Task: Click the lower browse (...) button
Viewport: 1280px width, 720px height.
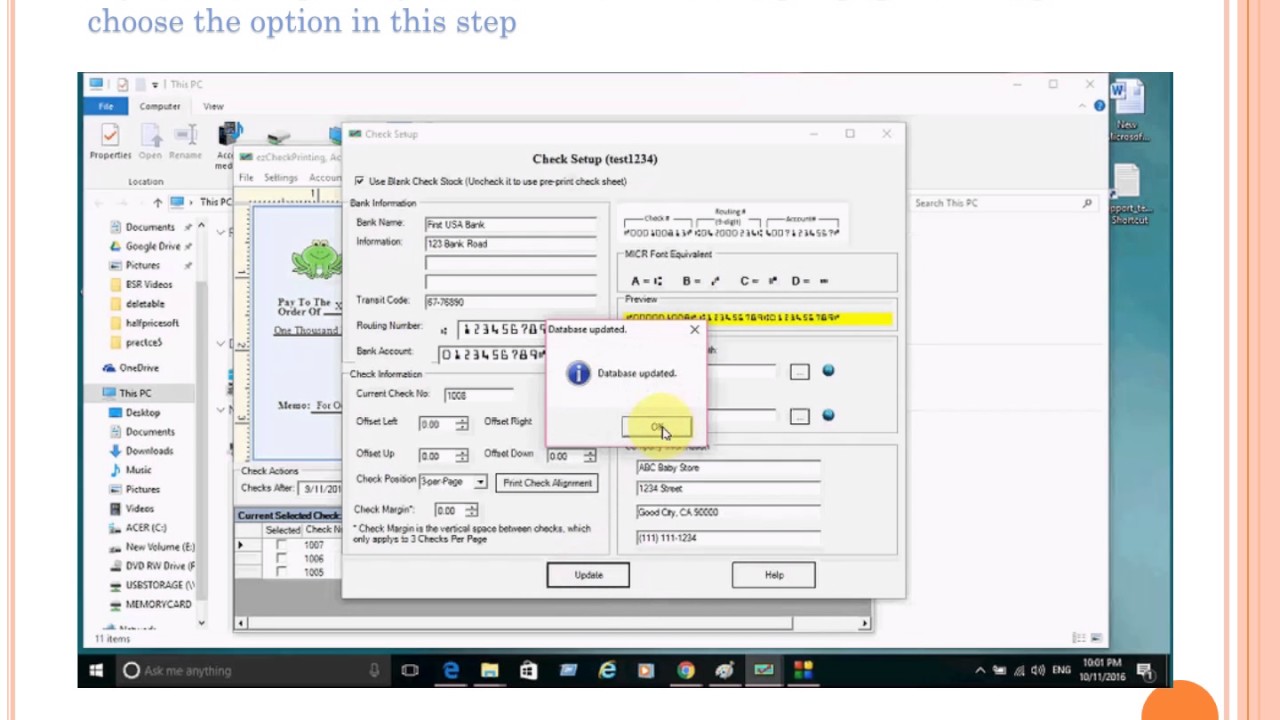Action: click(x=799, y=416)
